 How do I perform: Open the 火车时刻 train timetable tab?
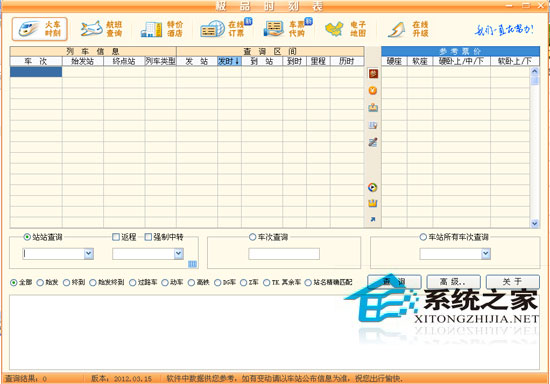40,29
